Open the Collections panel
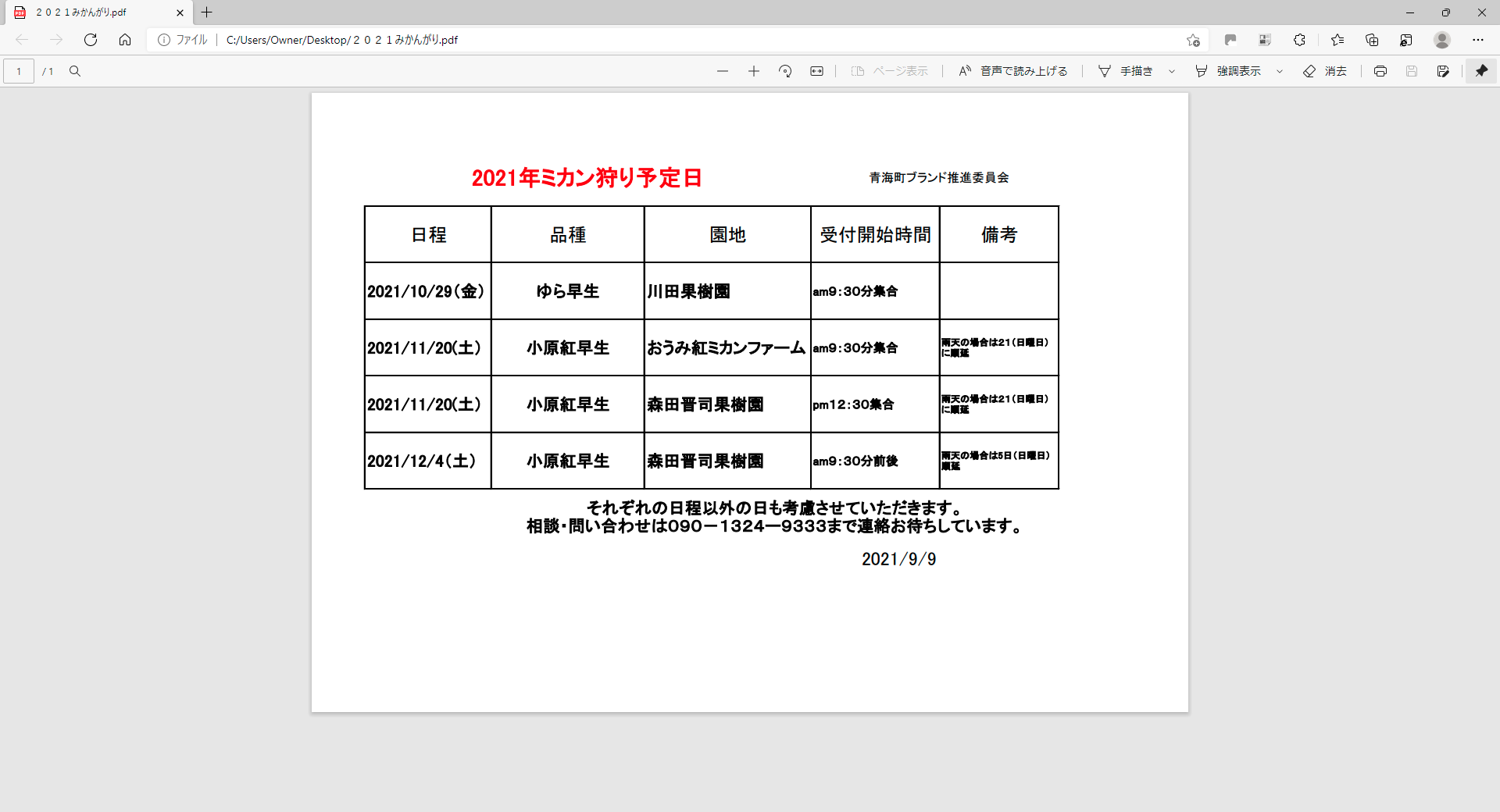The height and width of the screenshot is (812, 1500). (x=1372, y=40)
